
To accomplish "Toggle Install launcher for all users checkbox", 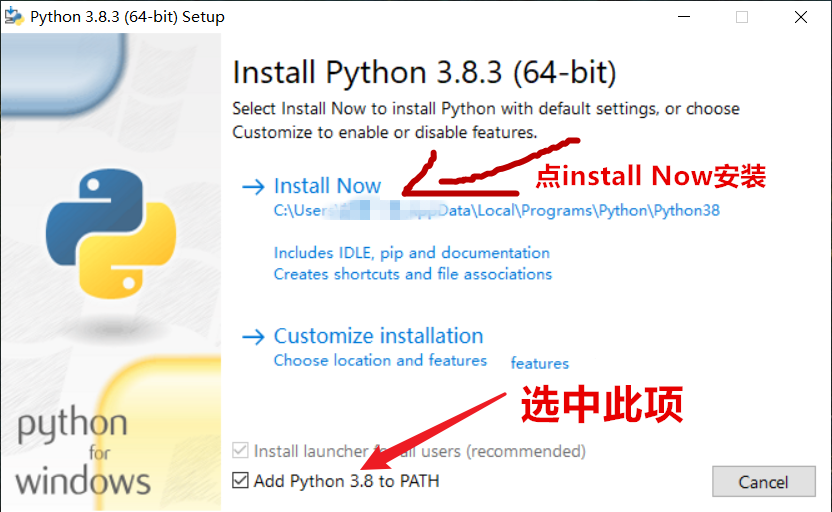I will point(240,451).
